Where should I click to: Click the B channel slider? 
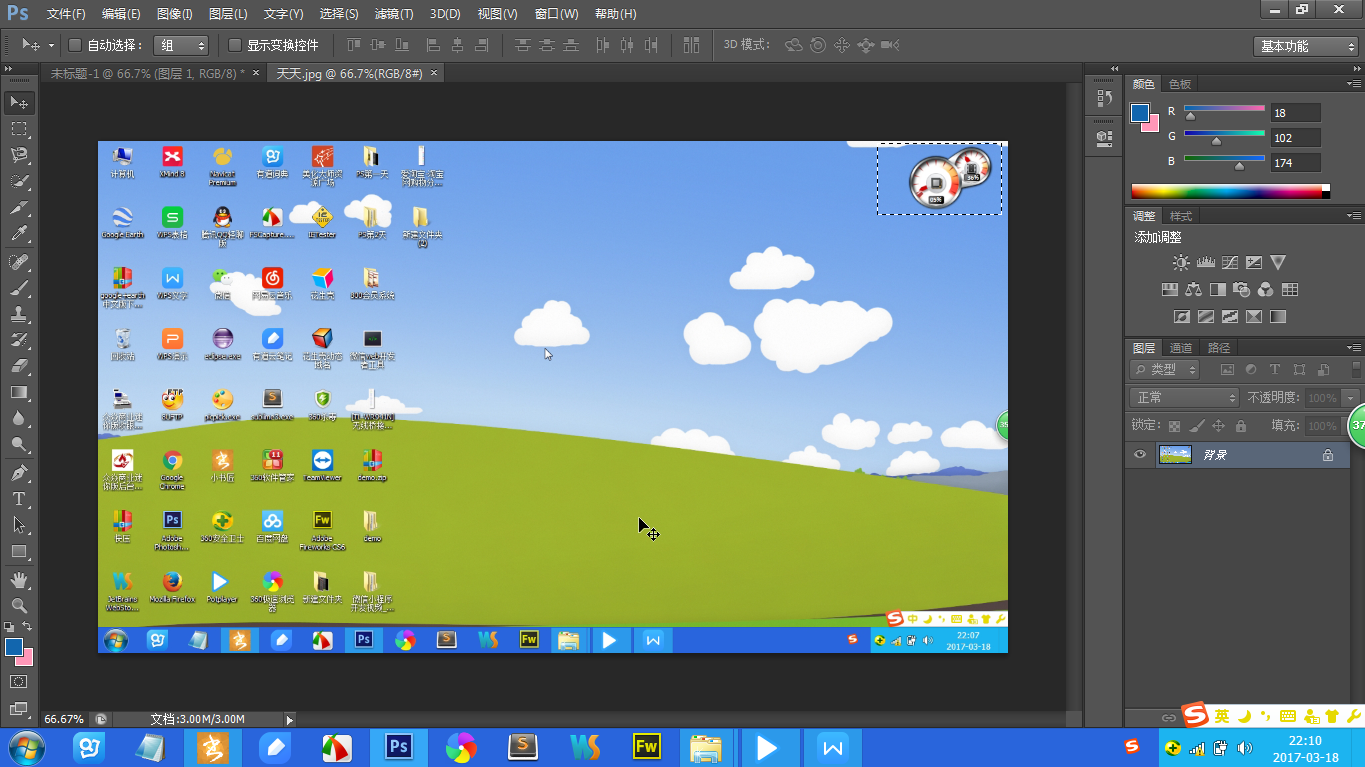point(1224,160)
